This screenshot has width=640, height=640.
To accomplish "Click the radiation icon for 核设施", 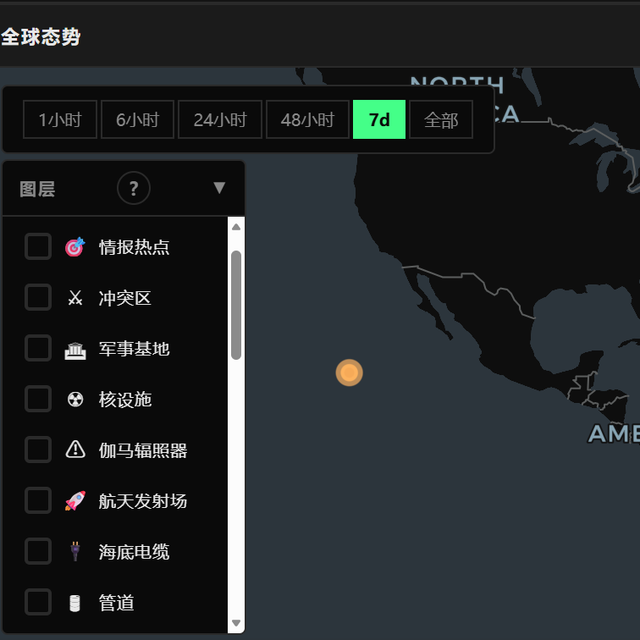I will 75,399.
